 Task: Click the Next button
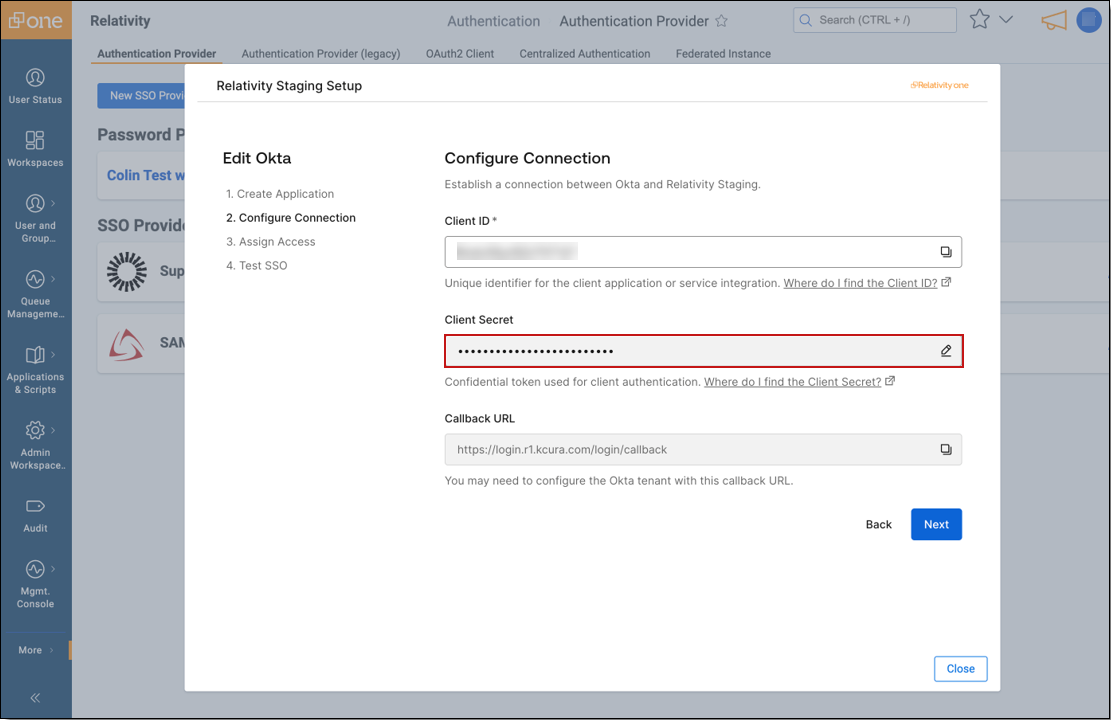[x=936, y=524]
